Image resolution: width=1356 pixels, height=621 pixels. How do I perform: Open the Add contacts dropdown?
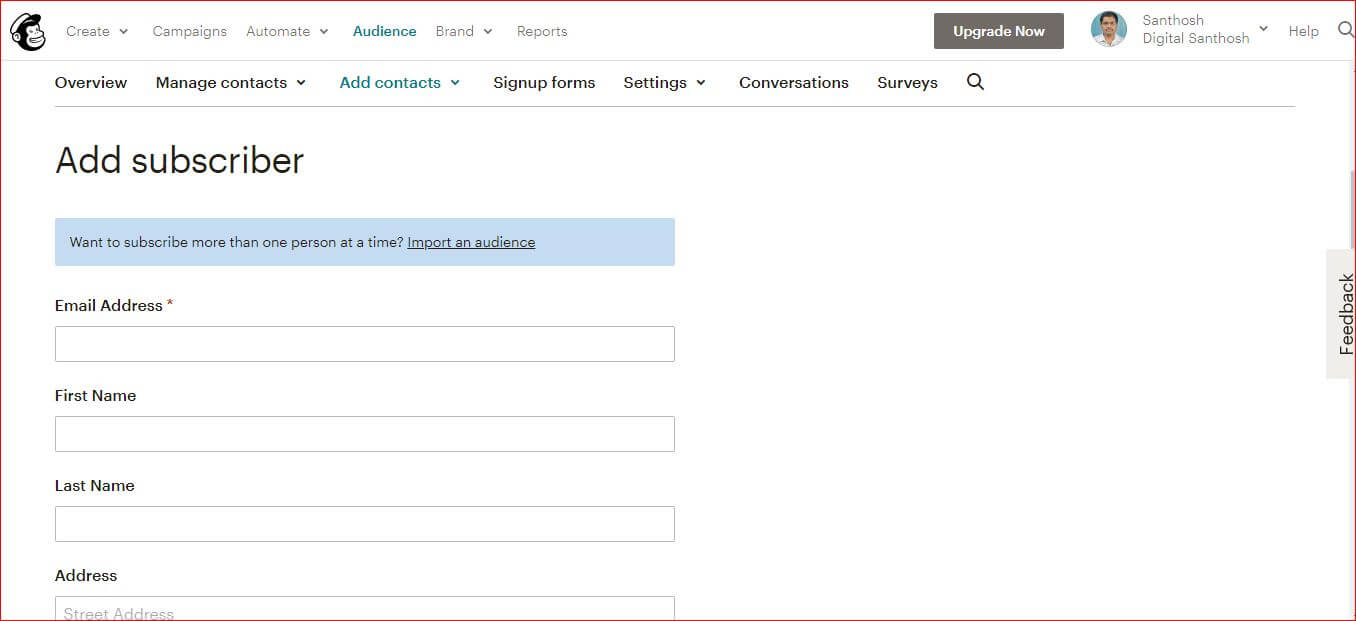point(400,83)
